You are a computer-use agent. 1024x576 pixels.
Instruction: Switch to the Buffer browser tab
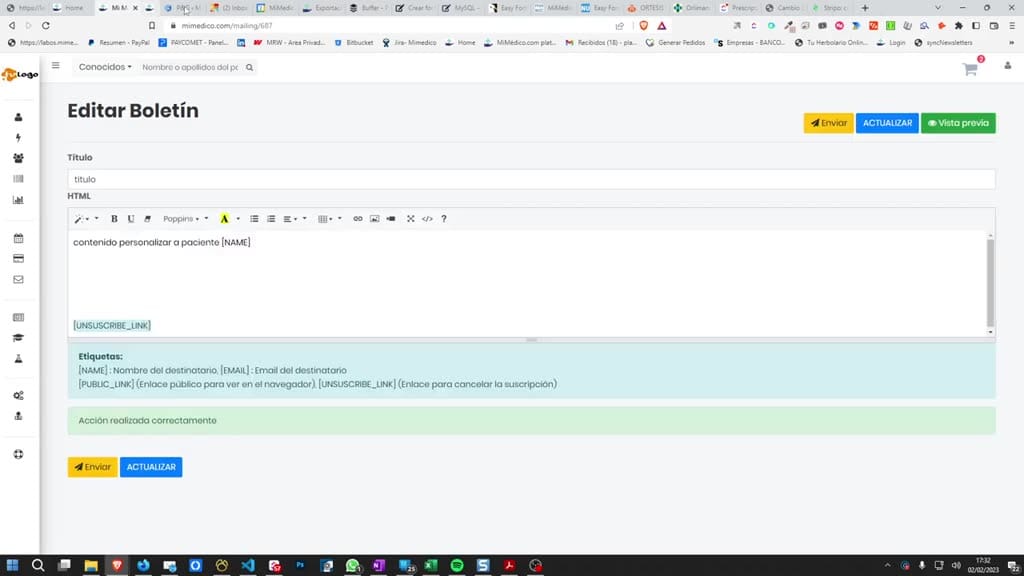[x=368, y=8]
